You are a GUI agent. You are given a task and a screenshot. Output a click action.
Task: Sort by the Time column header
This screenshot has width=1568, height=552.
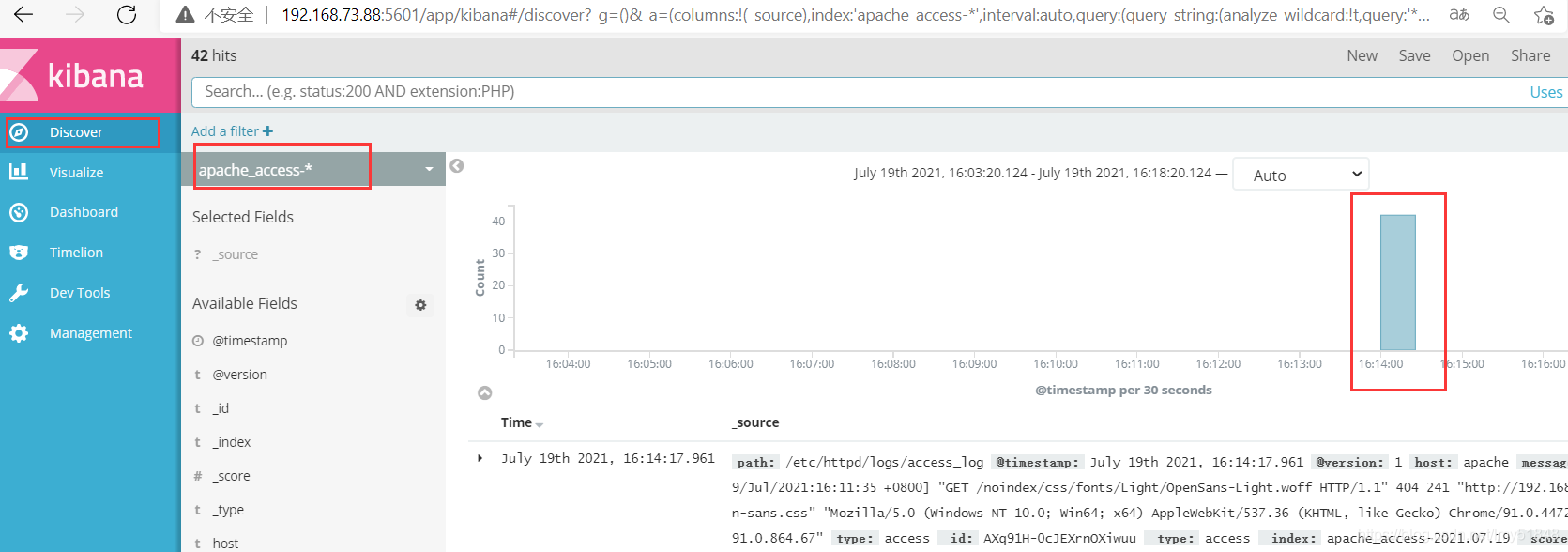(522, 422)
